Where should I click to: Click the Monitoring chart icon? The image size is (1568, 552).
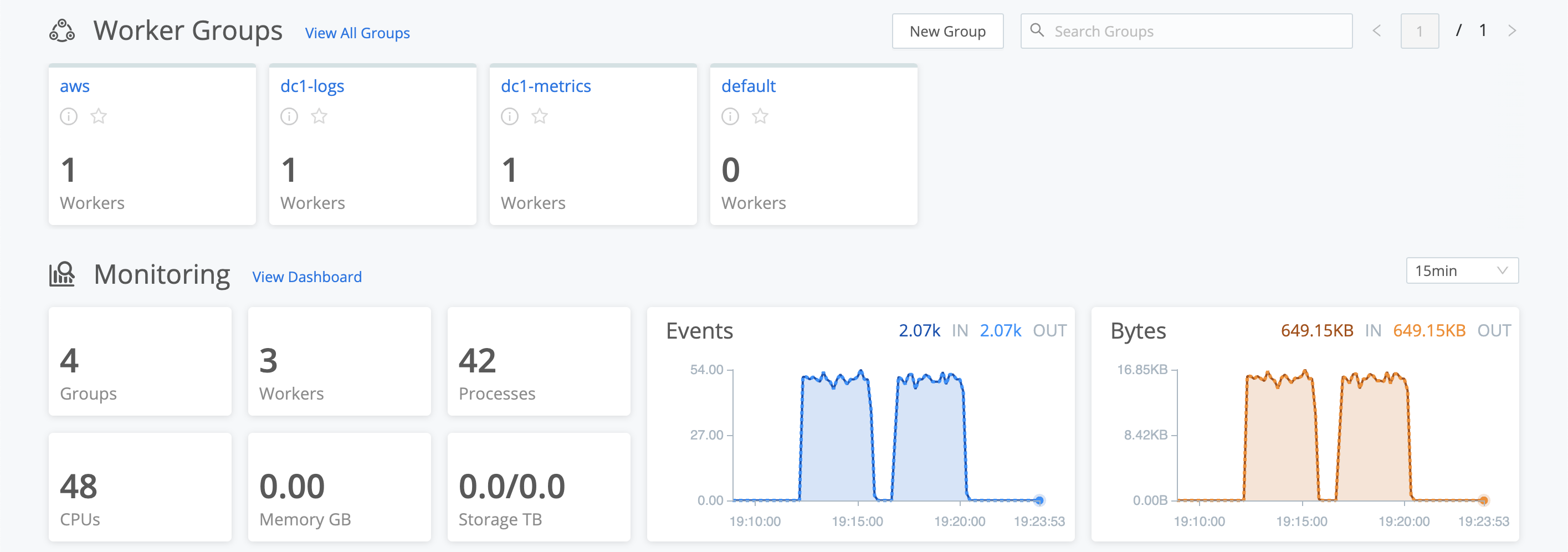pyautogui.click(x=62, y=274)
